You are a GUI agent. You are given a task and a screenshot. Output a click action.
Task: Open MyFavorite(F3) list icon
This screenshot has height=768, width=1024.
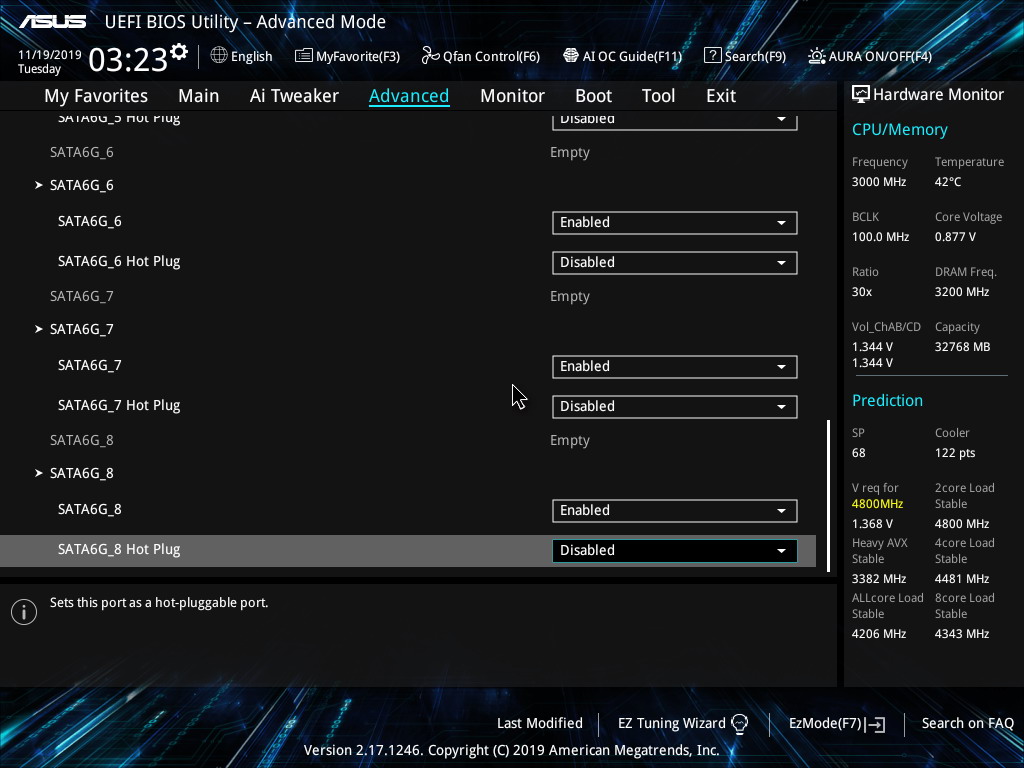303,56
